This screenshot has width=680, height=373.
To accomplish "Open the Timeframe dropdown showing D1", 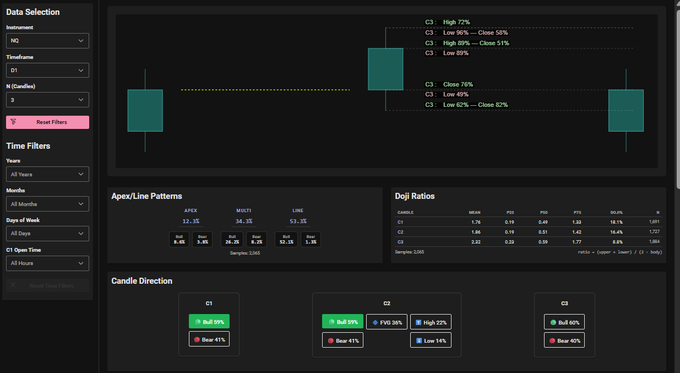I will pos(47,70).
